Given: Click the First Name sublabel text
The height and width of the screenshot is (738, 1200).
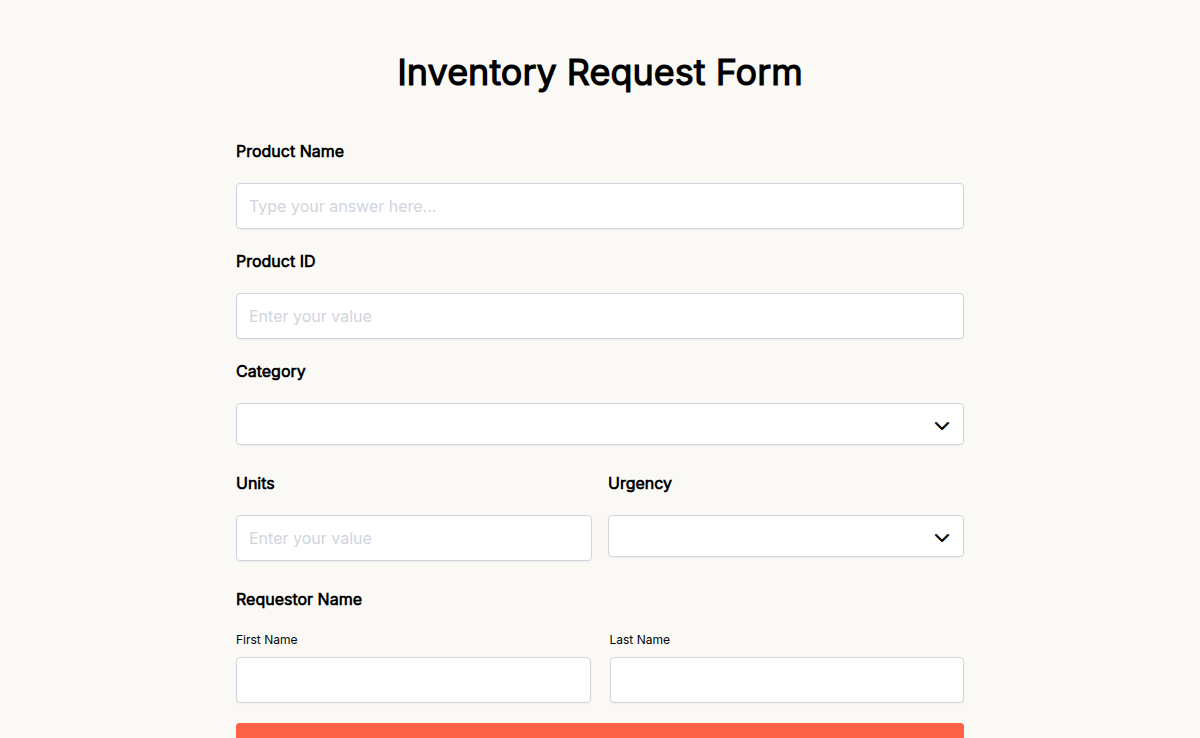Looking at the screenshot, I should click(266, 639).
